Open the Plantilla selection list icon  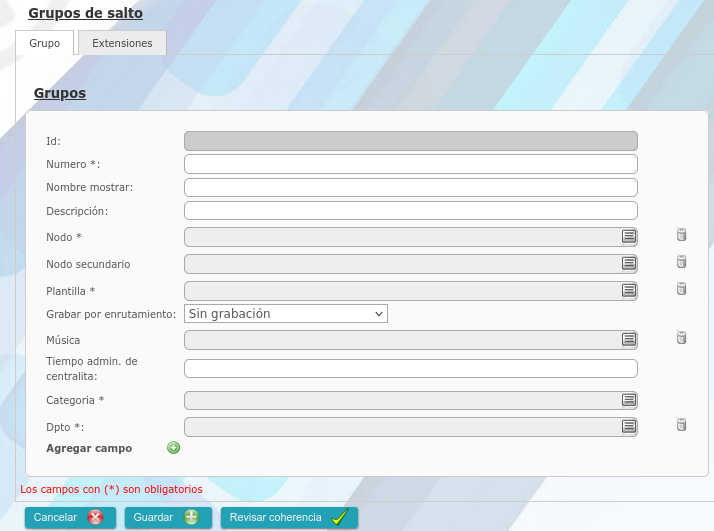pyautogui.click(x=629, y=290)
